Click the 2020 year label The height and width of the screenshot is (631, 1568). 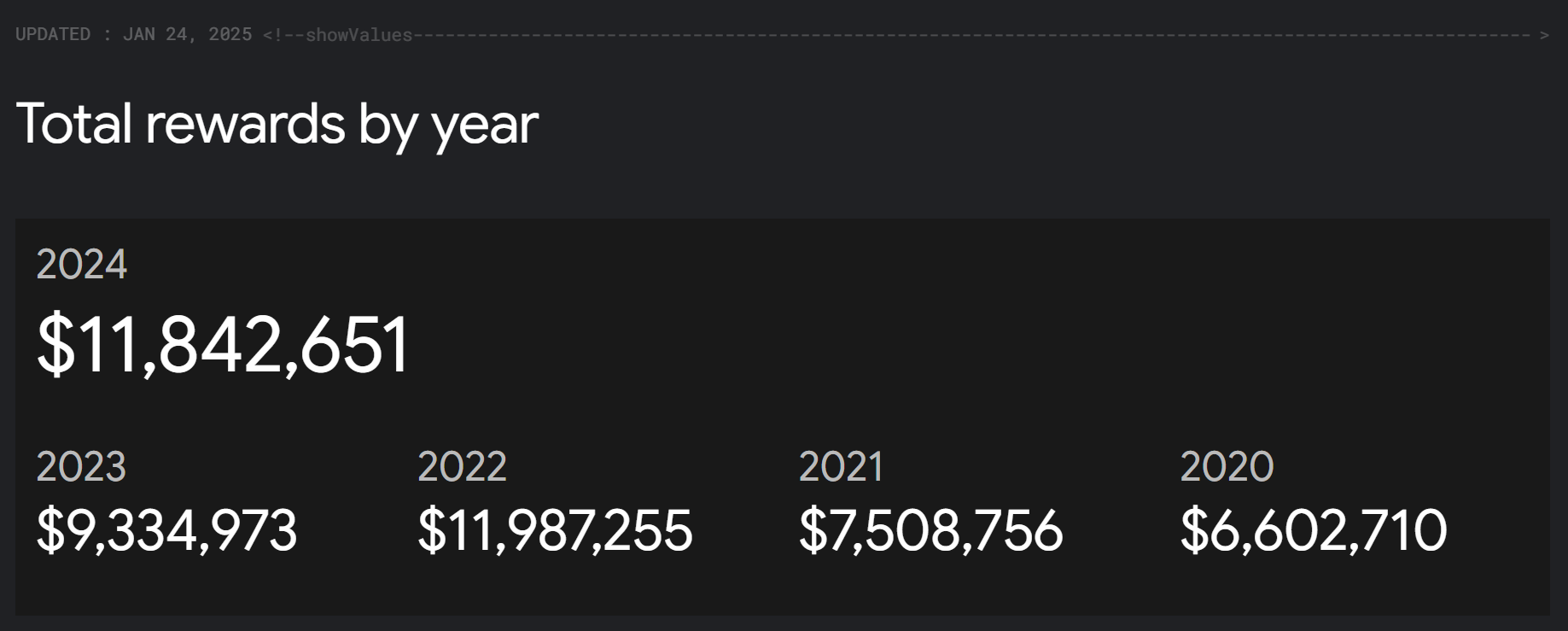click(1227, 467)
